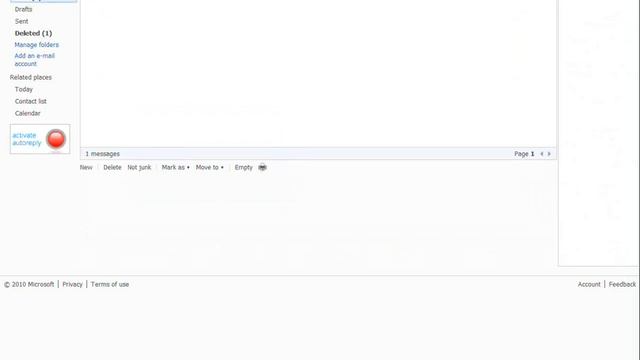Screen dimensions: 640x360
Task: Open the Today related place
Action: pyautogui.click(x=24, y=89)
